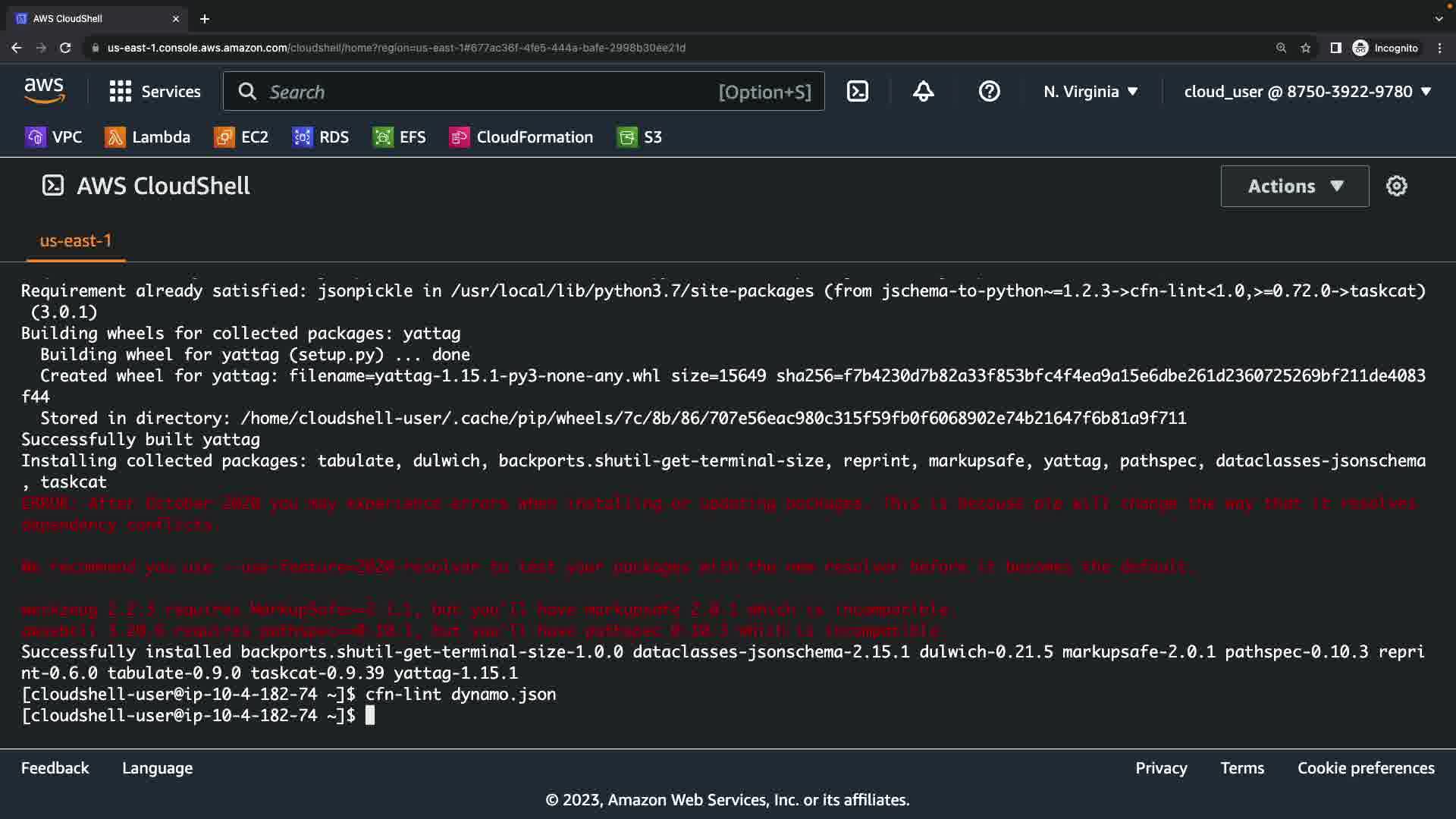
Task: Open the EC2 favorite shortcut
Action: click(242, 137)
